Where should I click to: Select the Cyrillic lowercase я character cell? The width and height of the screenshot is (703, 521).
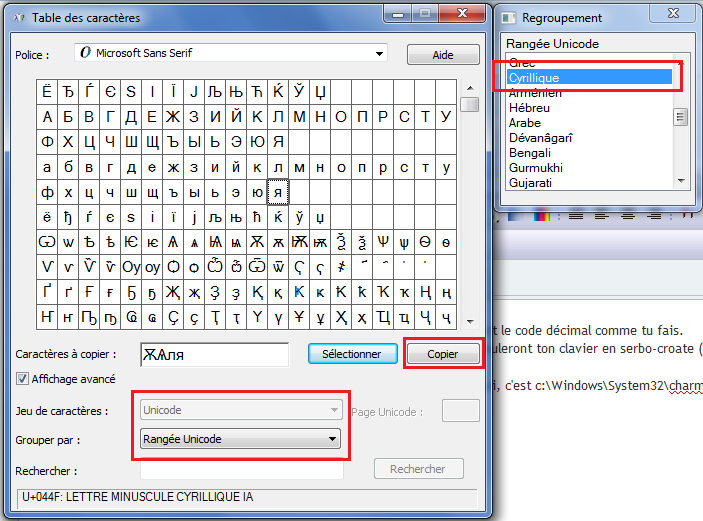click(x=278, y=191)
